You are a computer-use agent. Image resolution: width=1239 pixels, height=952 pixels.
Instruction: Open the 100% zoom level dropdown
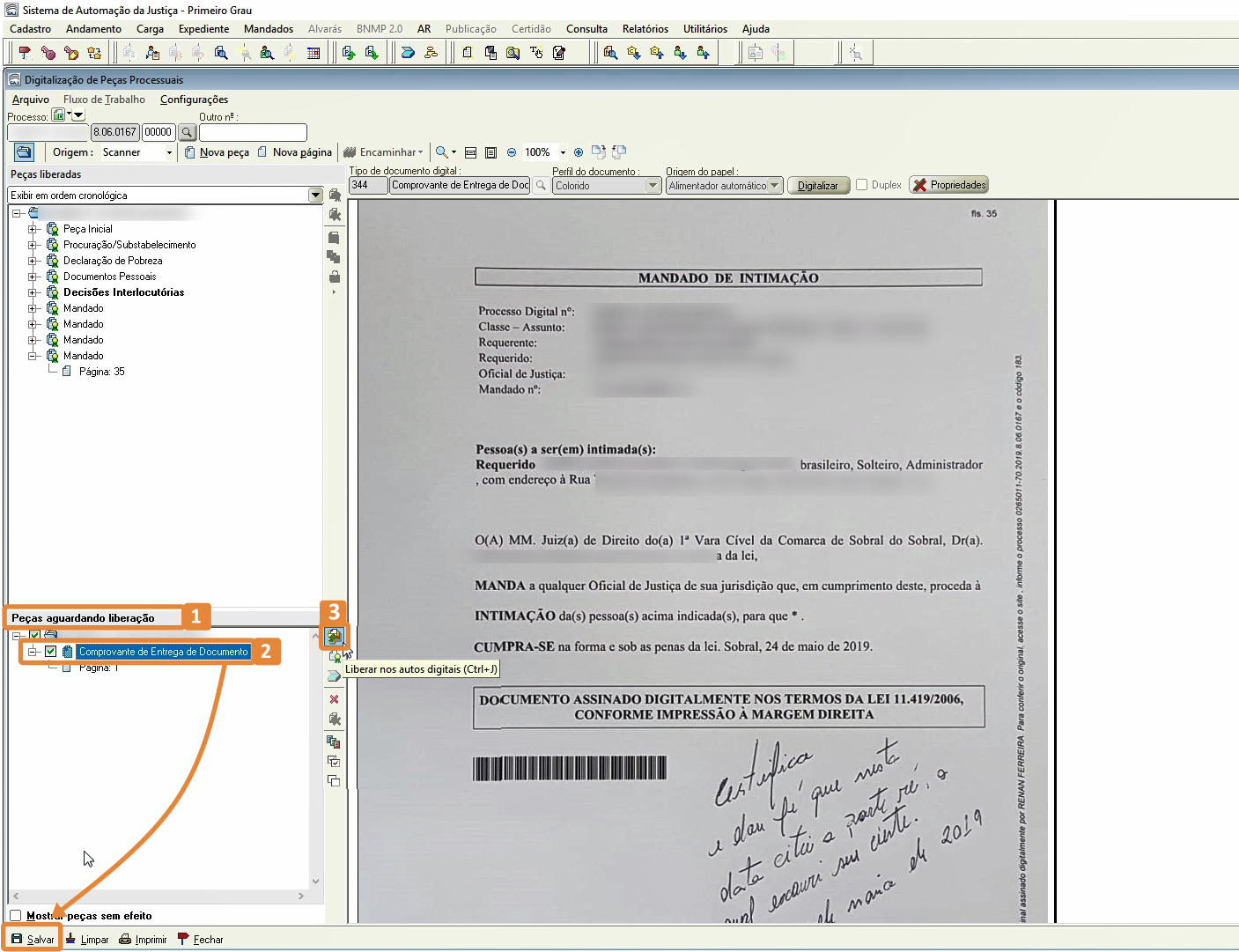tap(563, 152)
